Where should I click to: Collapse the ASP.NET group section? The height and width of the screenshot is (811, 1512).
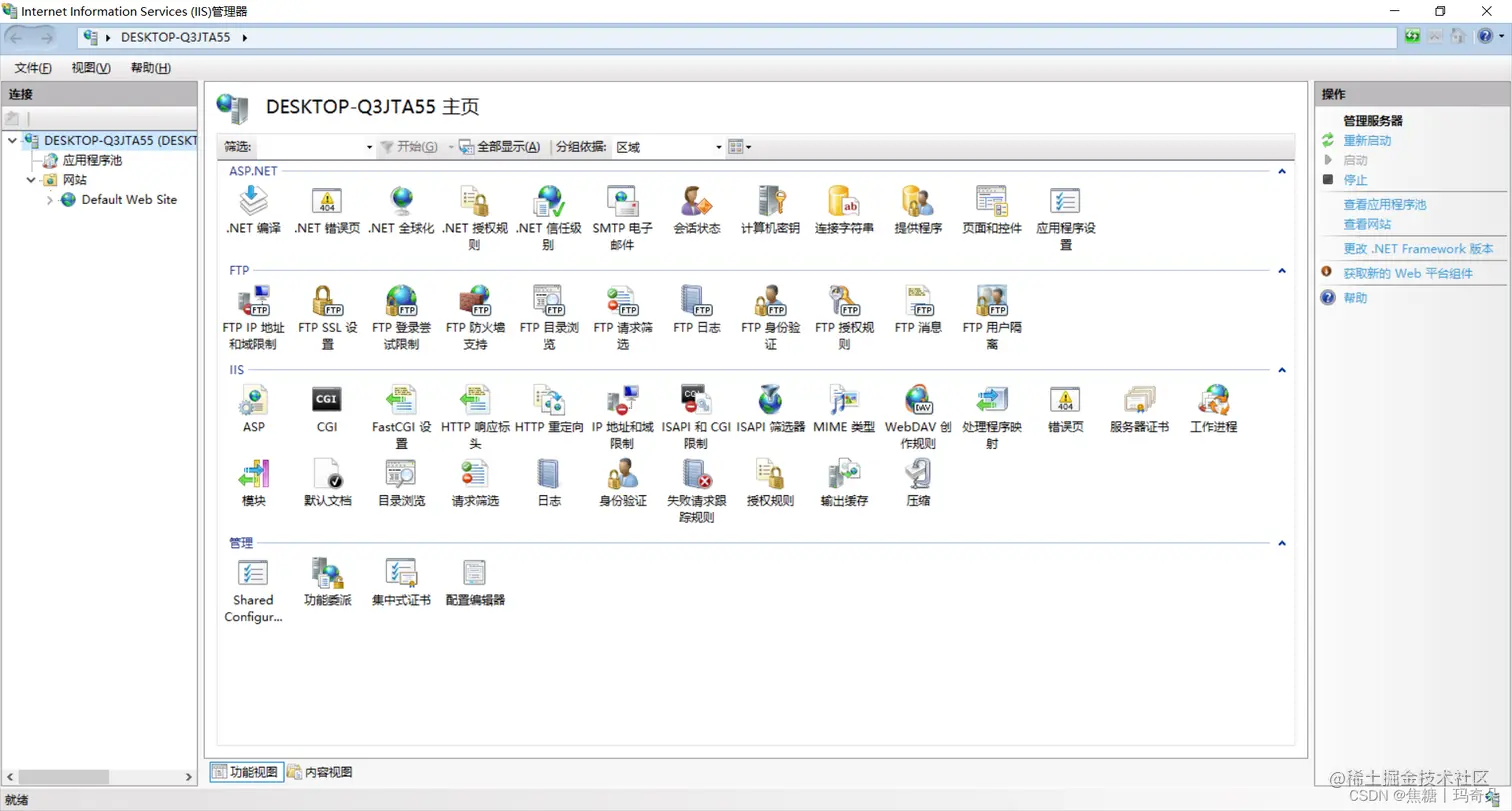pyautogui.click(x=1280, y=171)
